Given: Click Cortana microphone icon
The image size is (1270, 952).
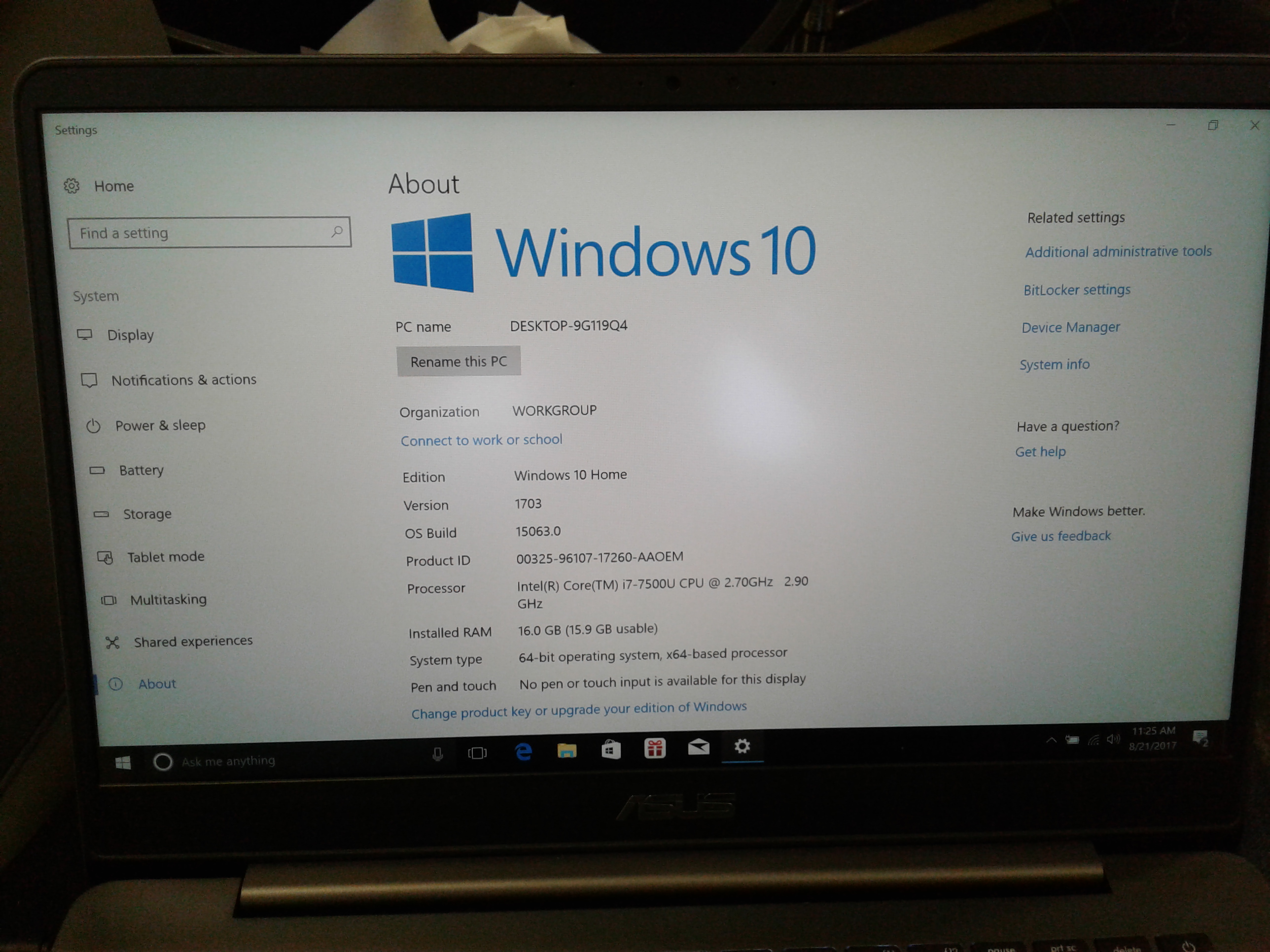Looking at the screenshot, I should click(437, 754).
